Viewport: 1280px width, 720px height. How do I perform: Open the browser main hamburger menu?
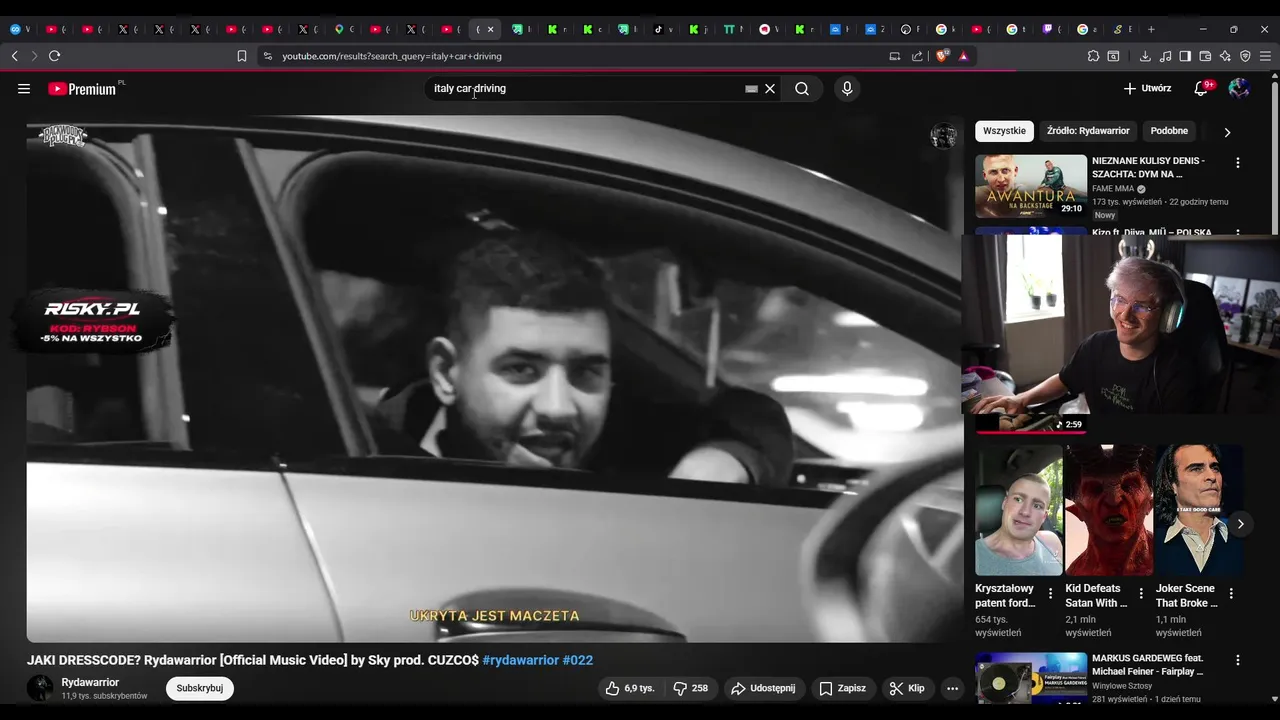(1265, 56)
